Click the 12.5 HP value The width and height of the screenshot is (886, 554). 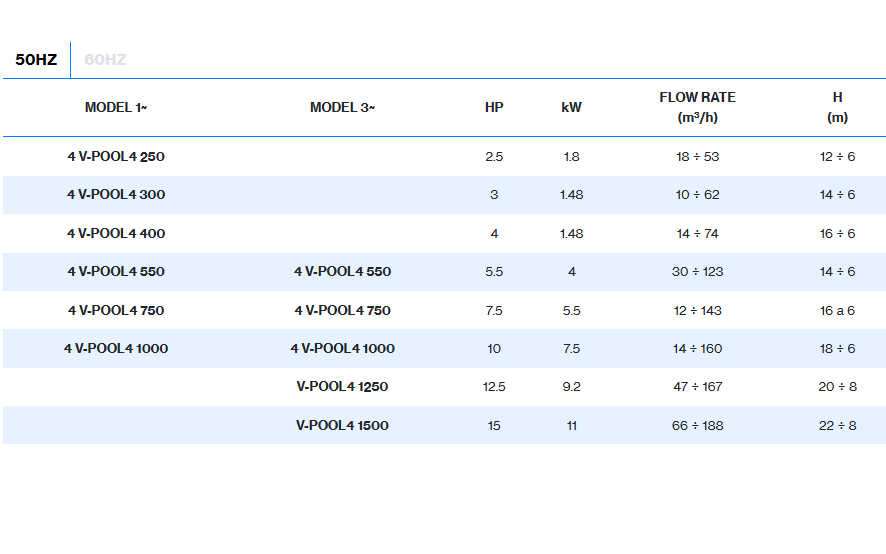[494, 387]
